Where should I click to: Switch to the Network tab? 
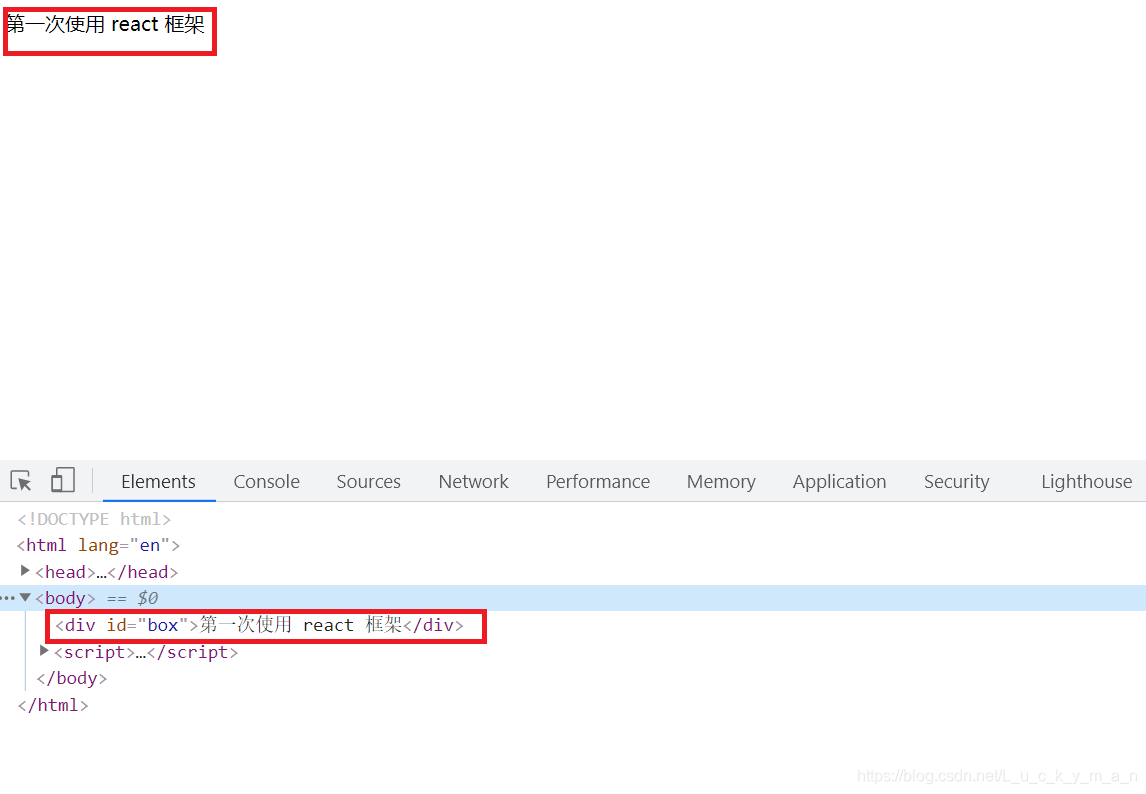[474, 482]
